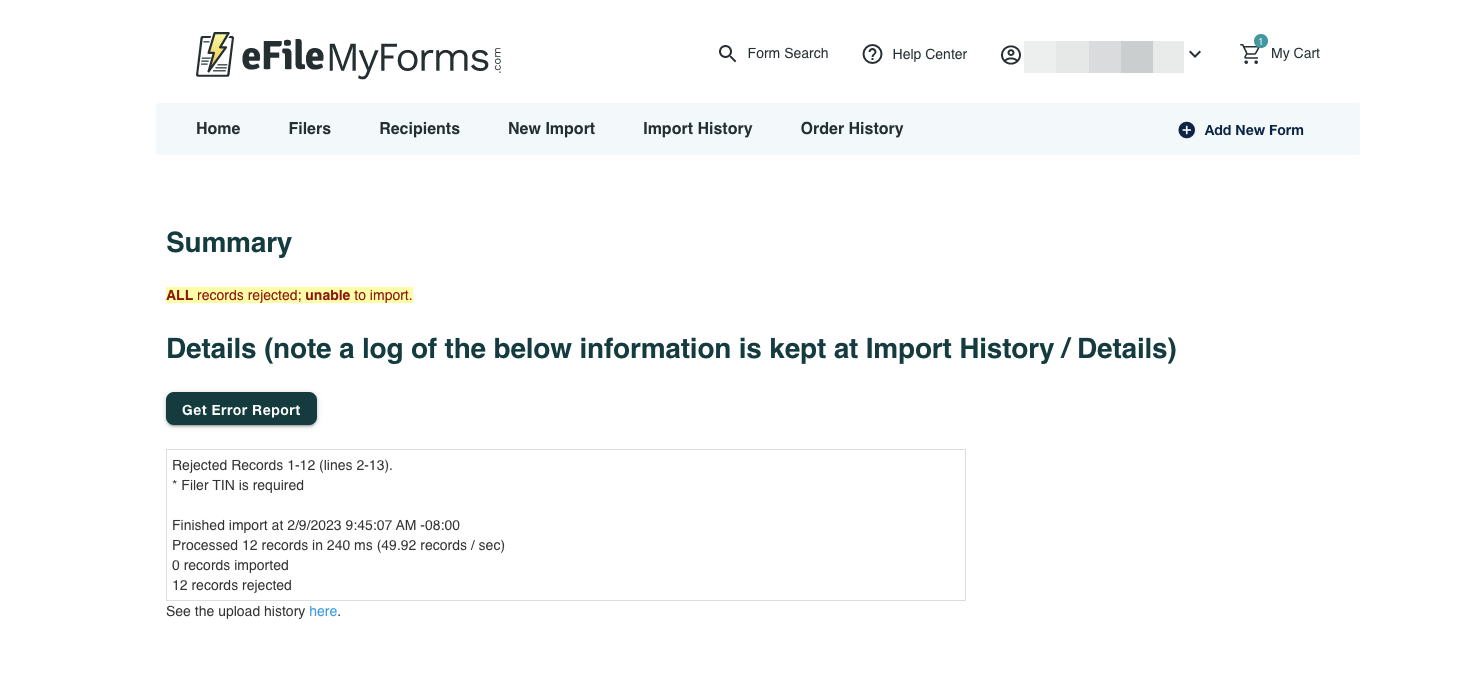Click the user account profile icon
This screenshot has height=676, width=1462.
click(x=1011, y=55)
